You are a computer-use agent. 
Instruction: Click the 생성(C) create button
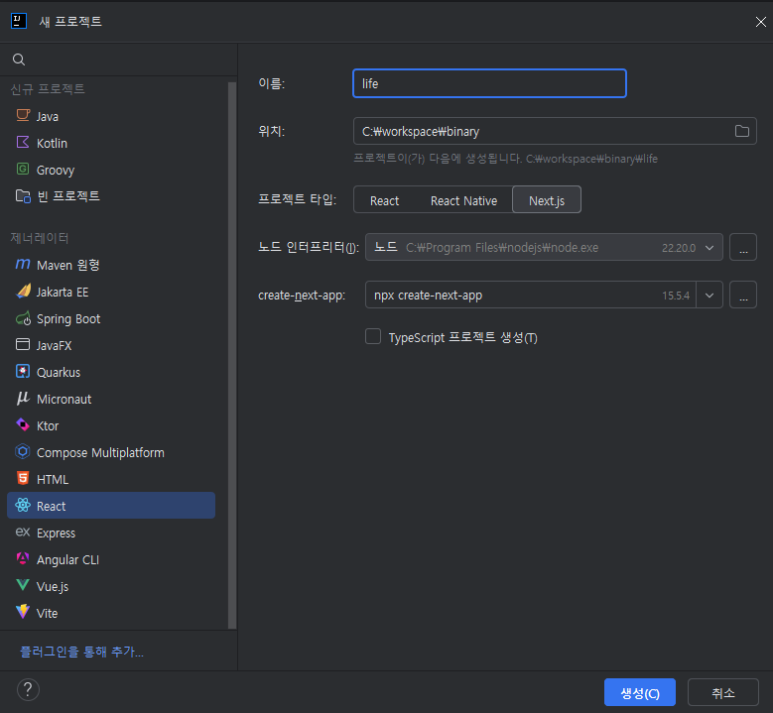(x=639, y=692)
